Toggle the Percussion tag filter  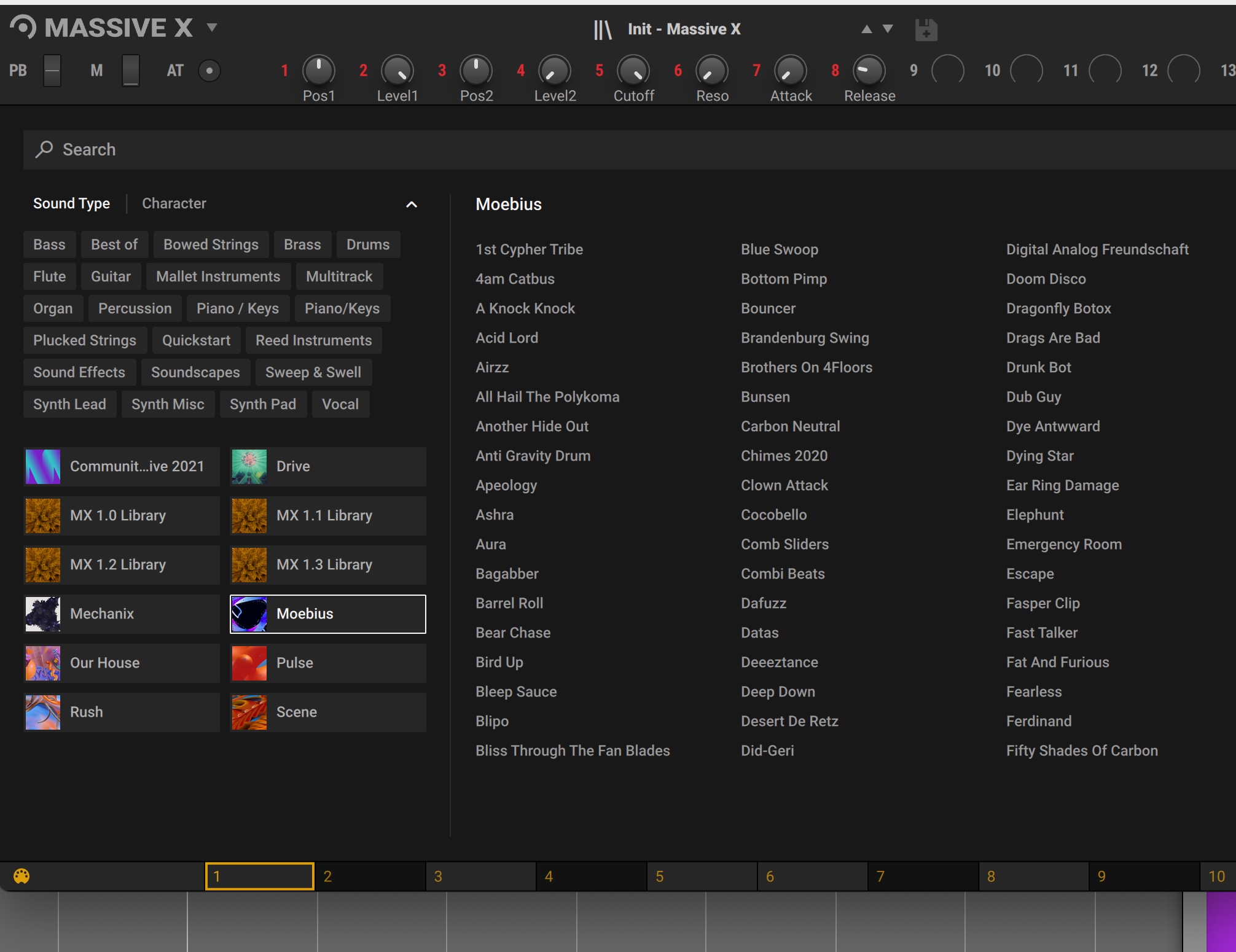[x=135, y=308]
